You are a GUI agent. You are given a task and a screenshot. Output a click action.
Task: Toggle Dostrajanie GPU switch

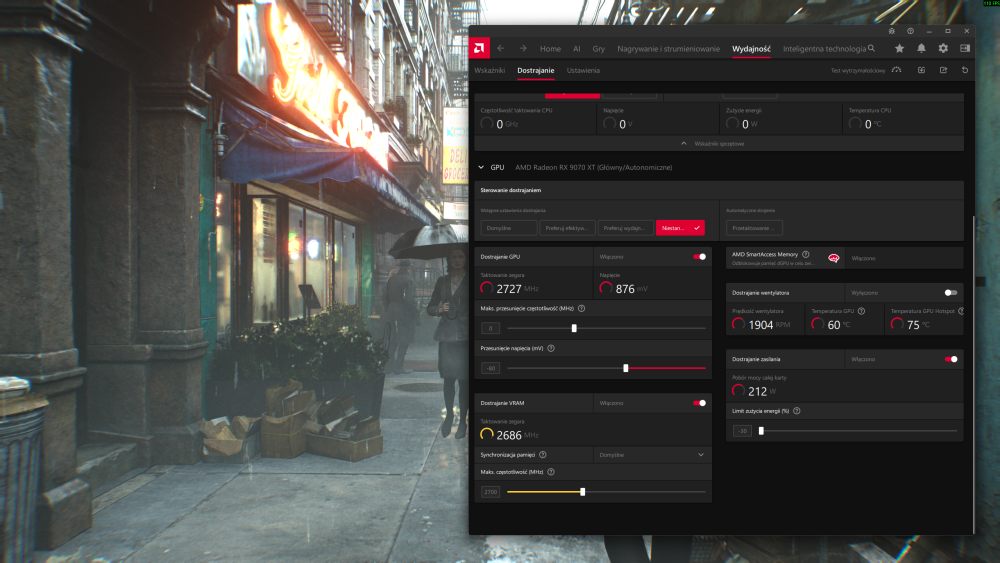(x=700, y=257)
